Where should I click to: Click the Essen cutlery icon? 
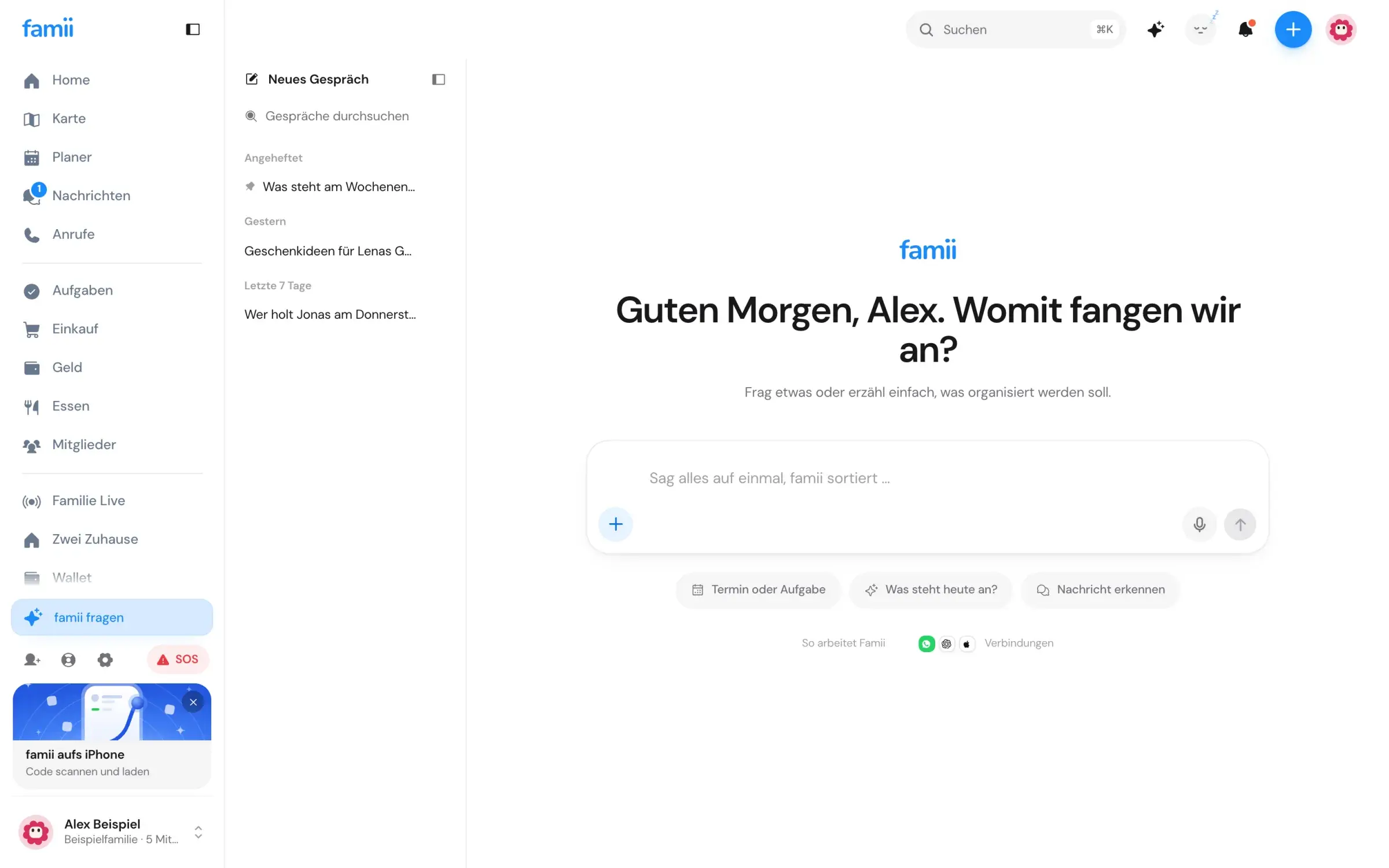32,406
